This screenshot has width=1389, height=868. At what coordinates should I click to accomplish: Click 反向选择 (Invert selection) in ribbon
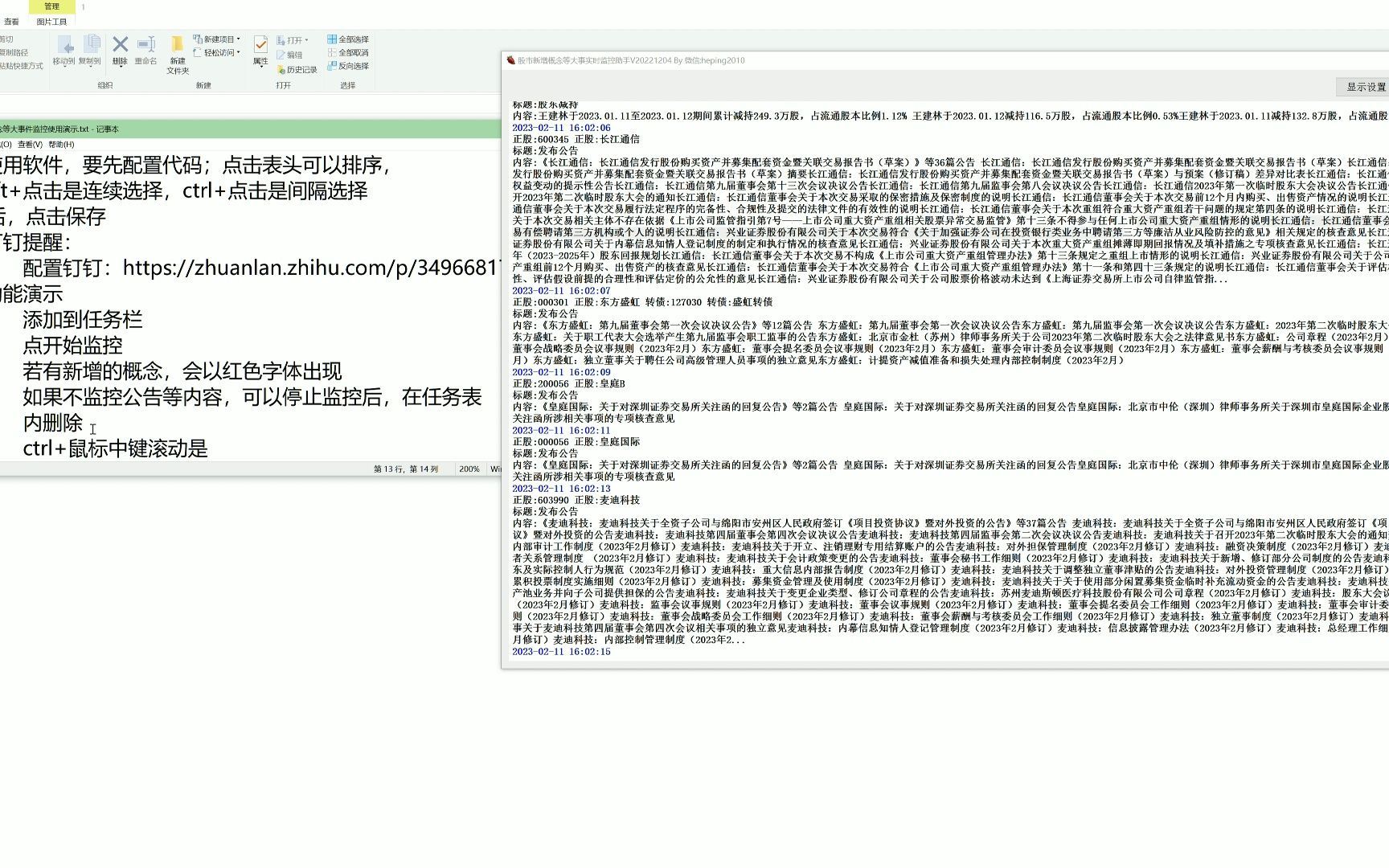[348, 66]
